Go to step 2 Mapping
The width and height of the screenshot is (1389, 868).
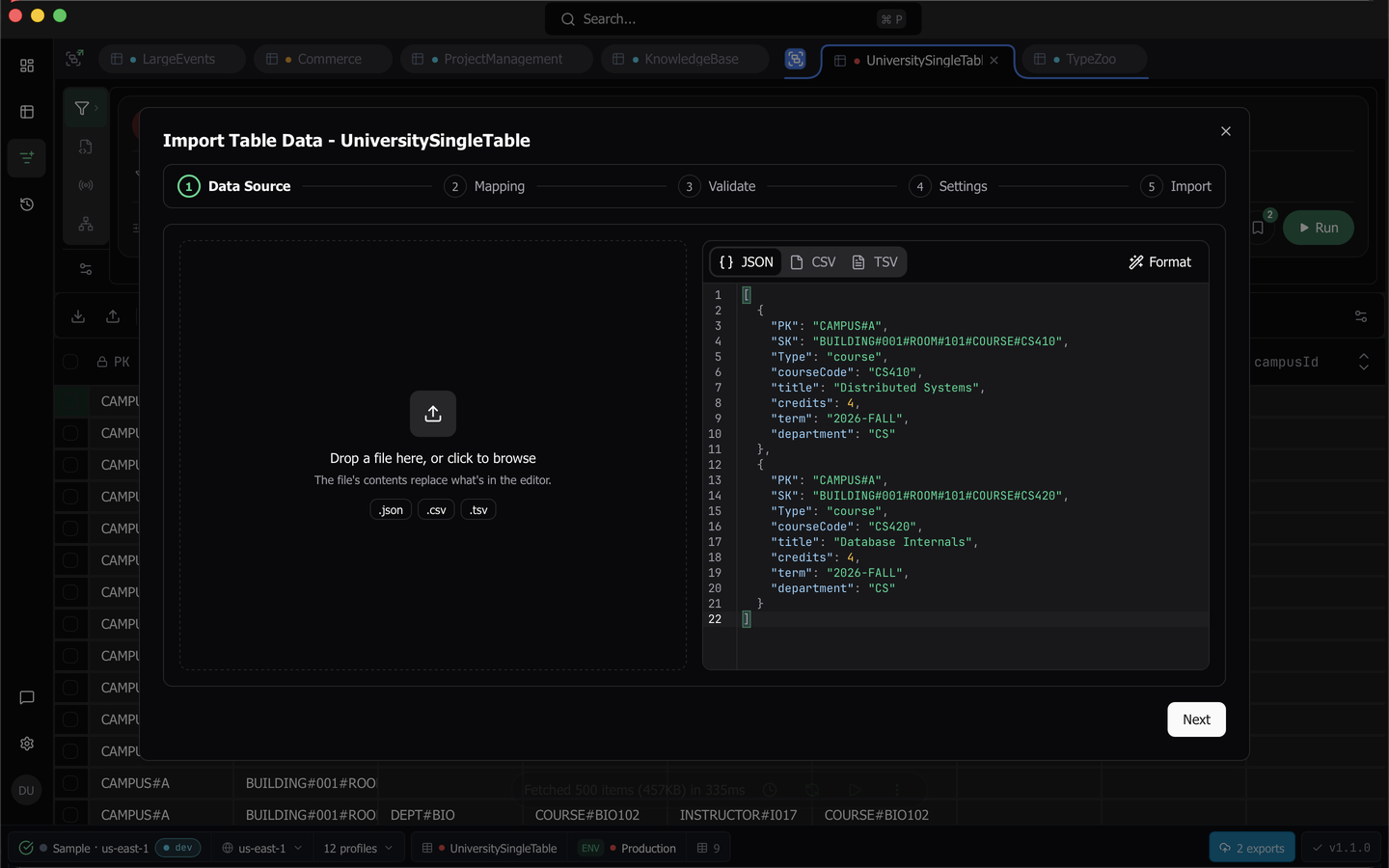[x=485, y=186]
